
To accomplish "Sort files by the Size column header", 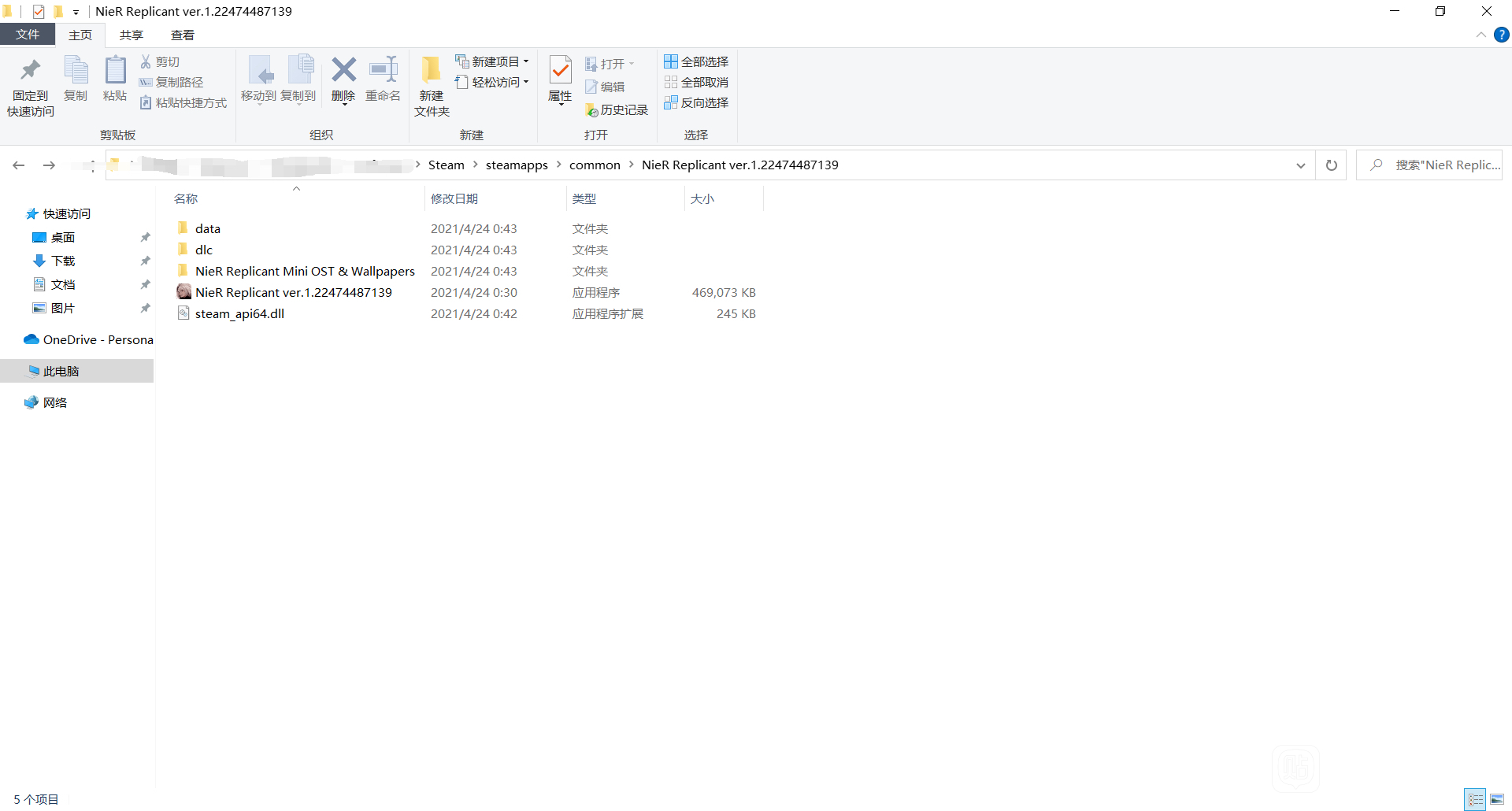I will tap(702, 199).
